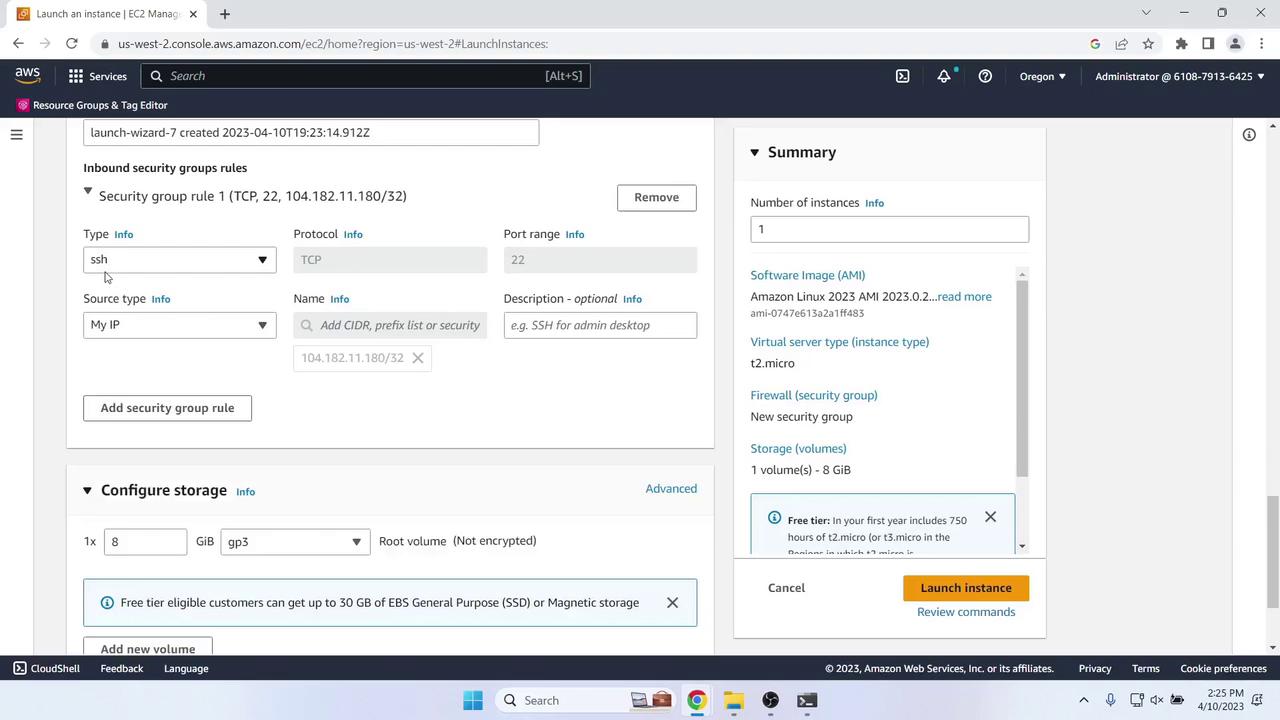Focus the Number of instances field
The image size is (1280, 720).
pos(890,229)
